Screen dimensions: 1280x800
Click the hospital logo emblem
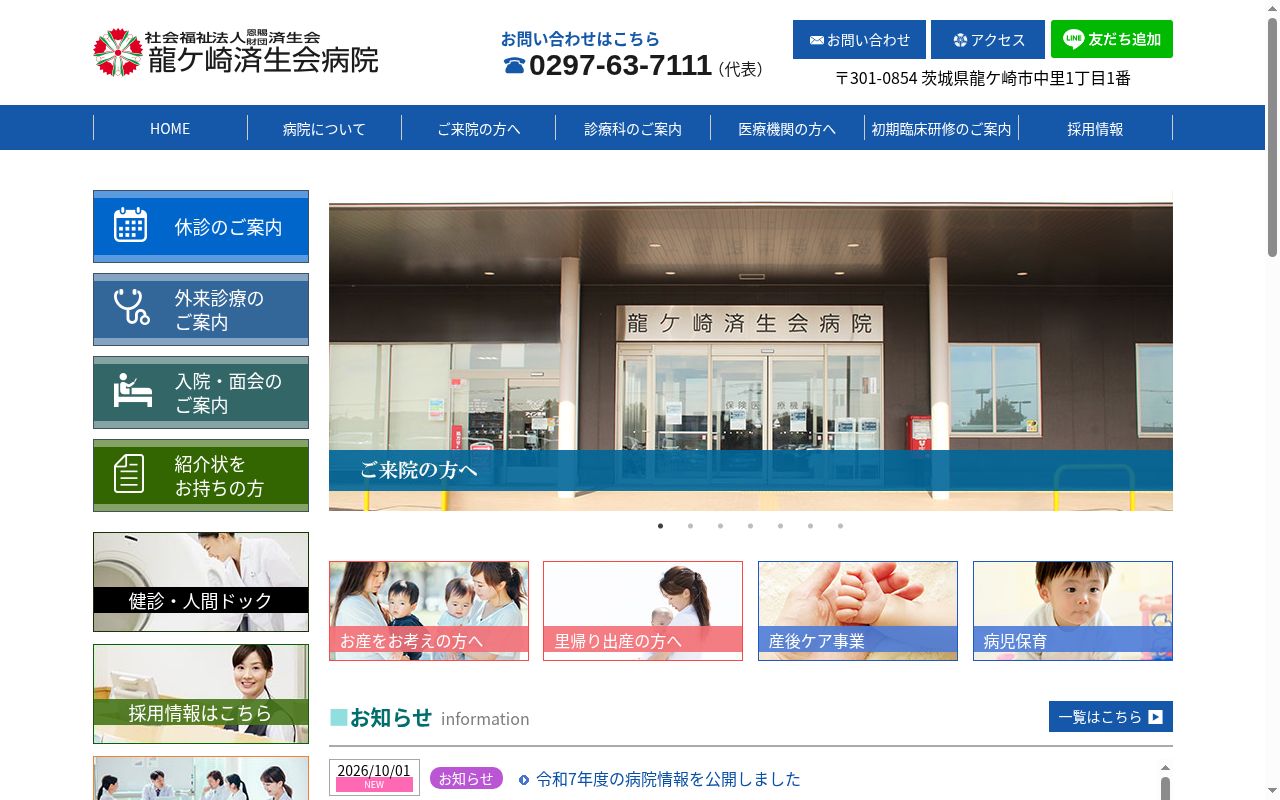pos(117,52)
